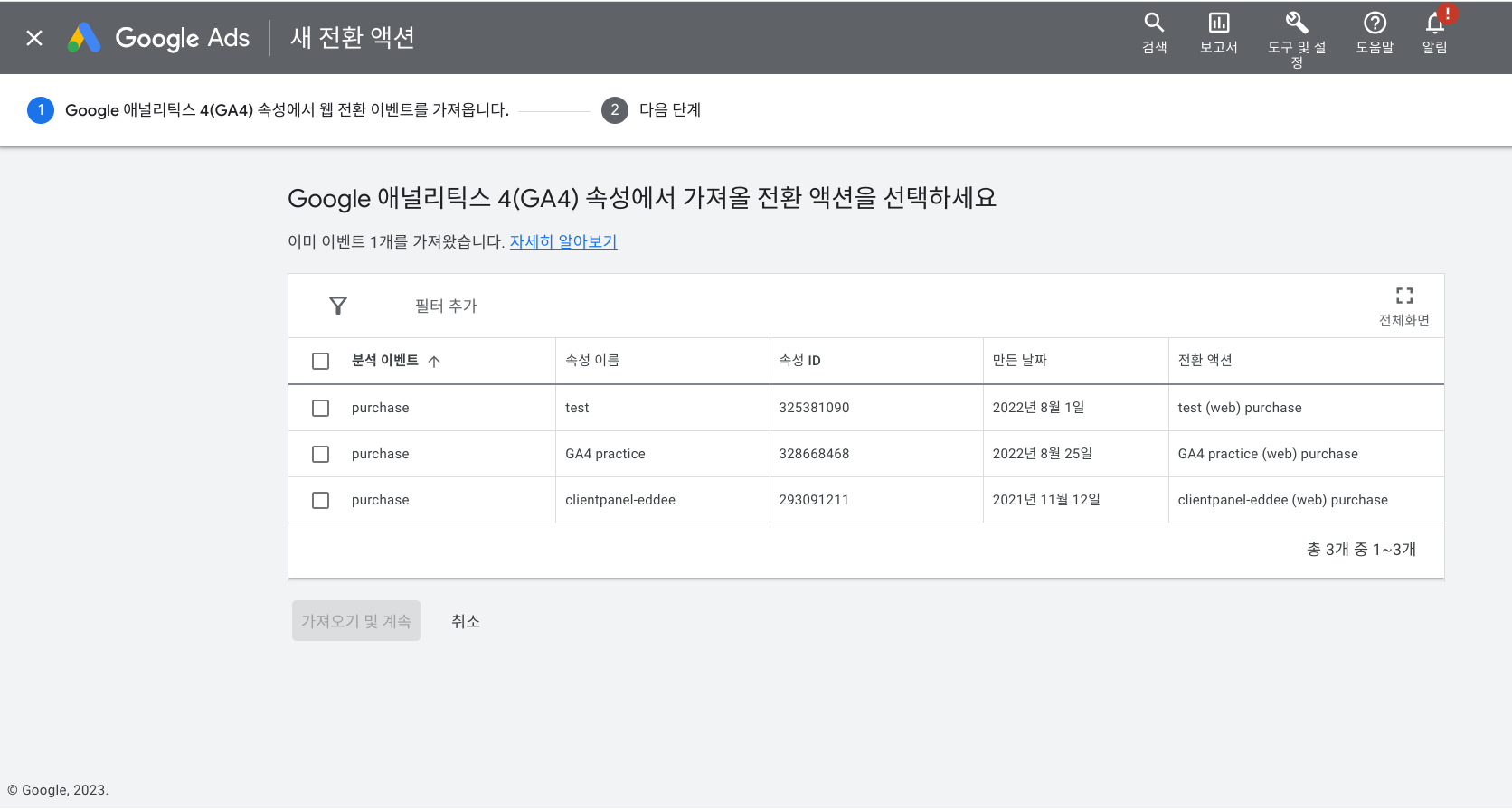1512x810 pixels.
Task: Click the 취소 cancel button
Action: (466, 621)
